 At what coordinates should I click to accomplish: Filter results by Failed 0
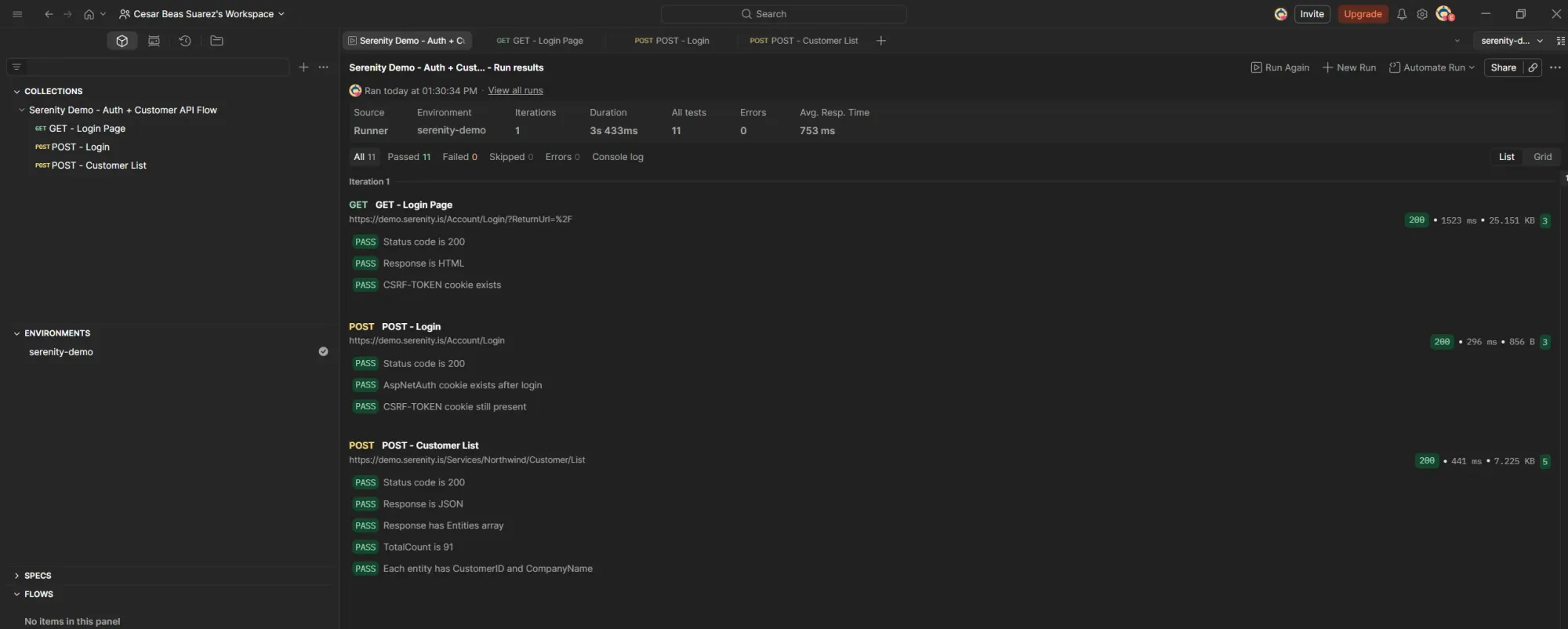coord(459,157)
